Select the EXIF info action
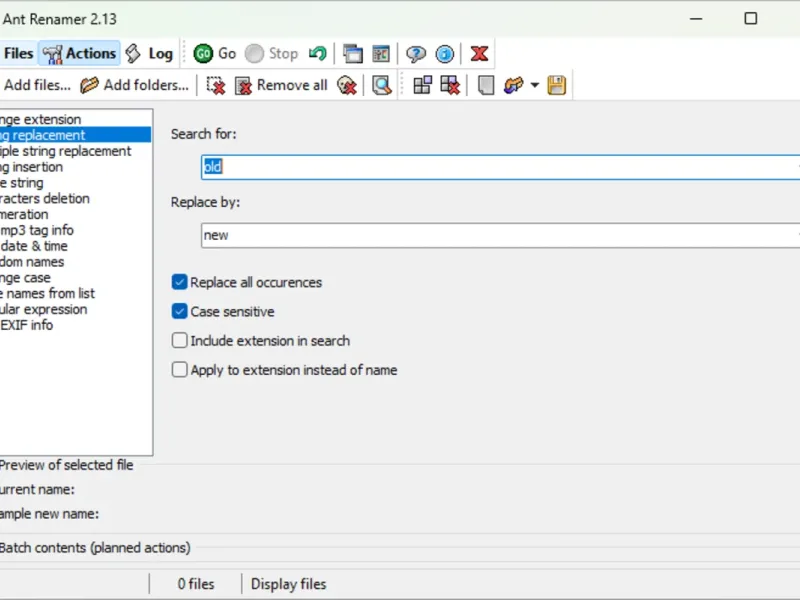 (76, 325)
